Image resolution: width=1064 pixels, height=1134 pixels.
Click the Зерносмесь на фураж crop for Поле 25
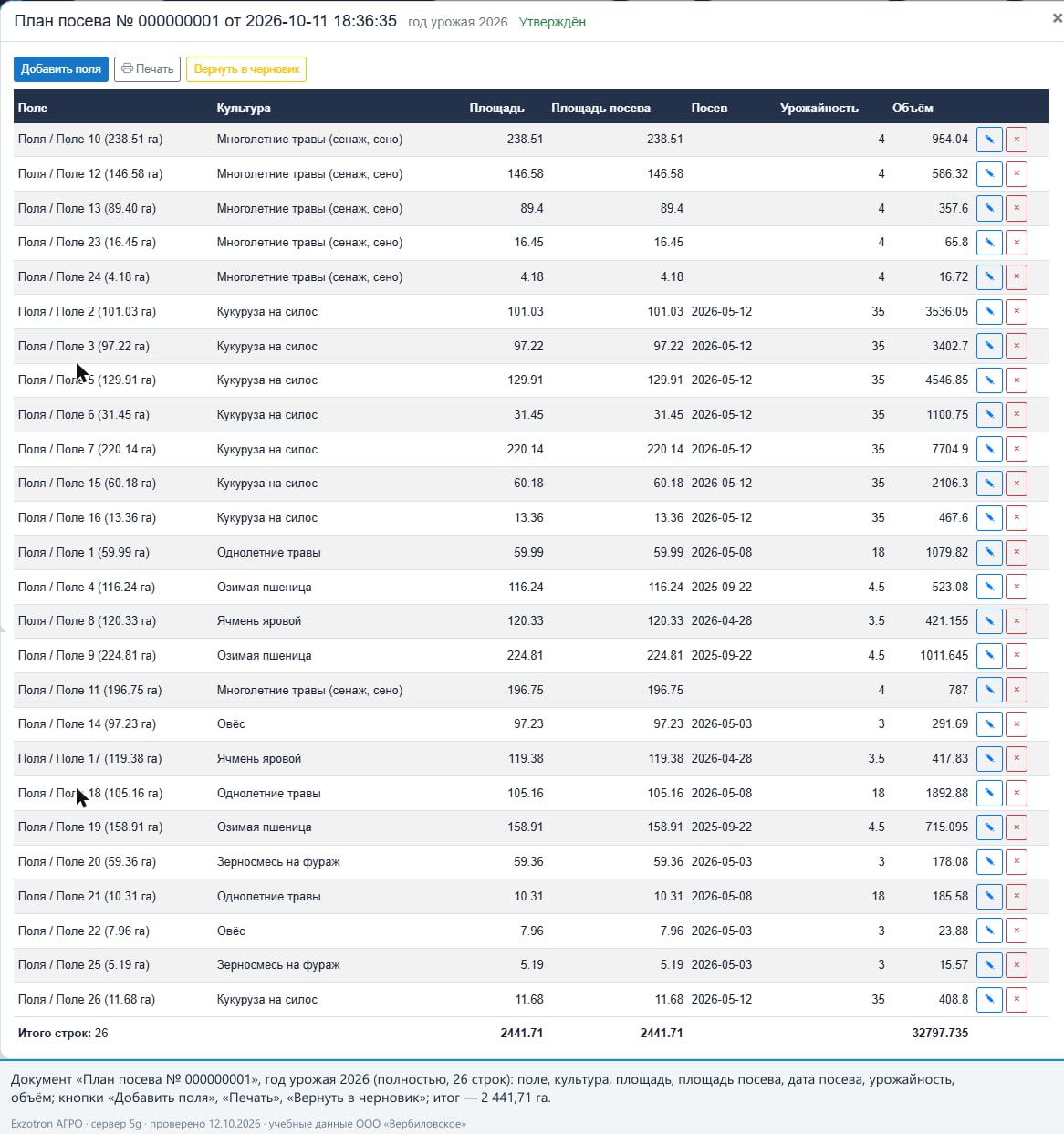click(278, 965)
